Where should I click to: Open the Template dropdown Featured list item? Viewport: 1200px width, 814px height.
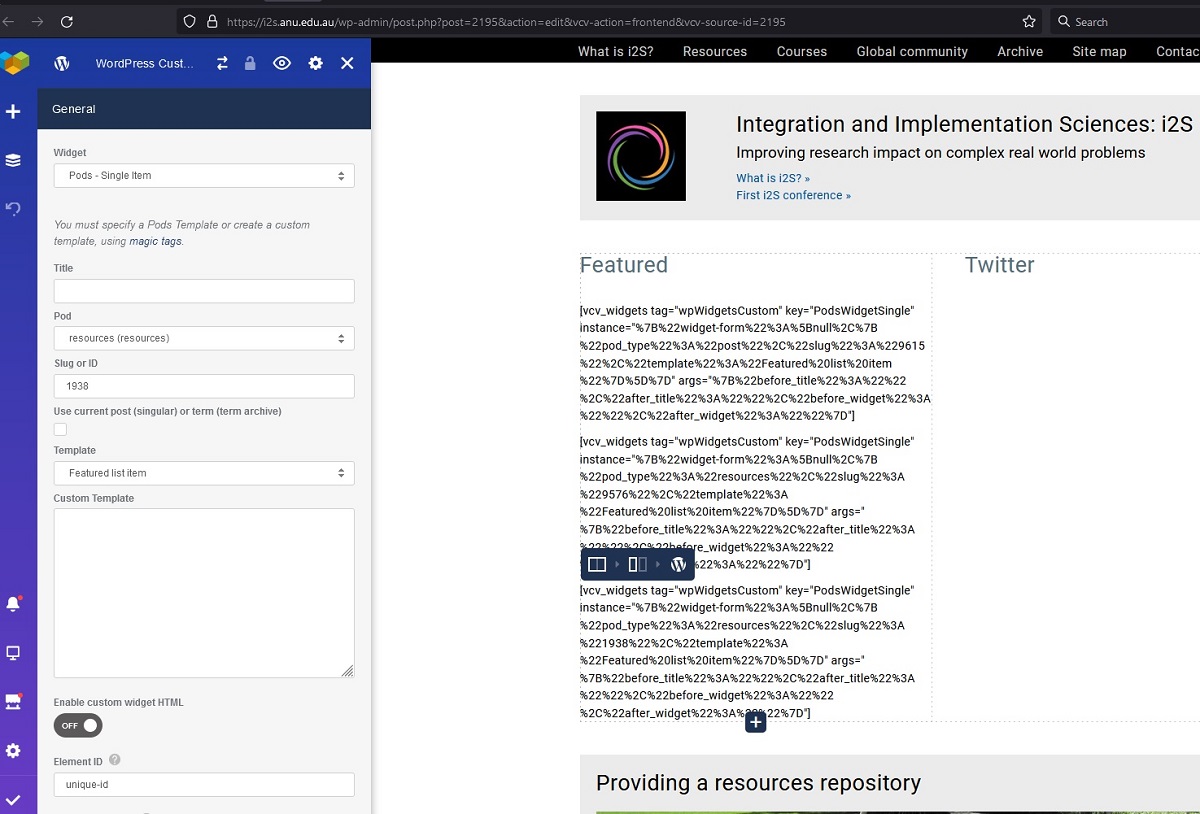(x=204, y=474)
